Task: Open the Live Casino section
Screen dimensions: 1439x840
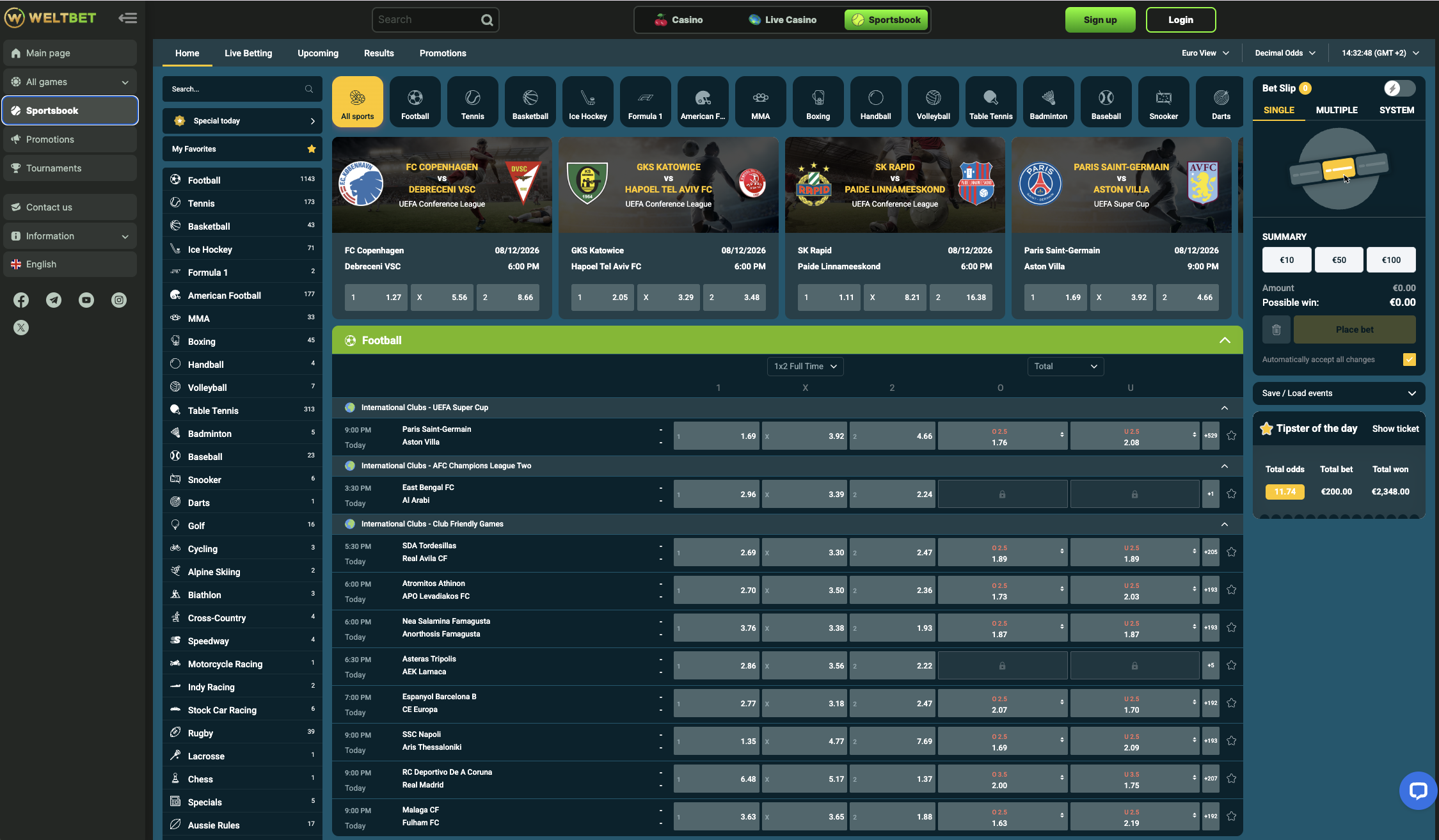Action: coord(782,20)
